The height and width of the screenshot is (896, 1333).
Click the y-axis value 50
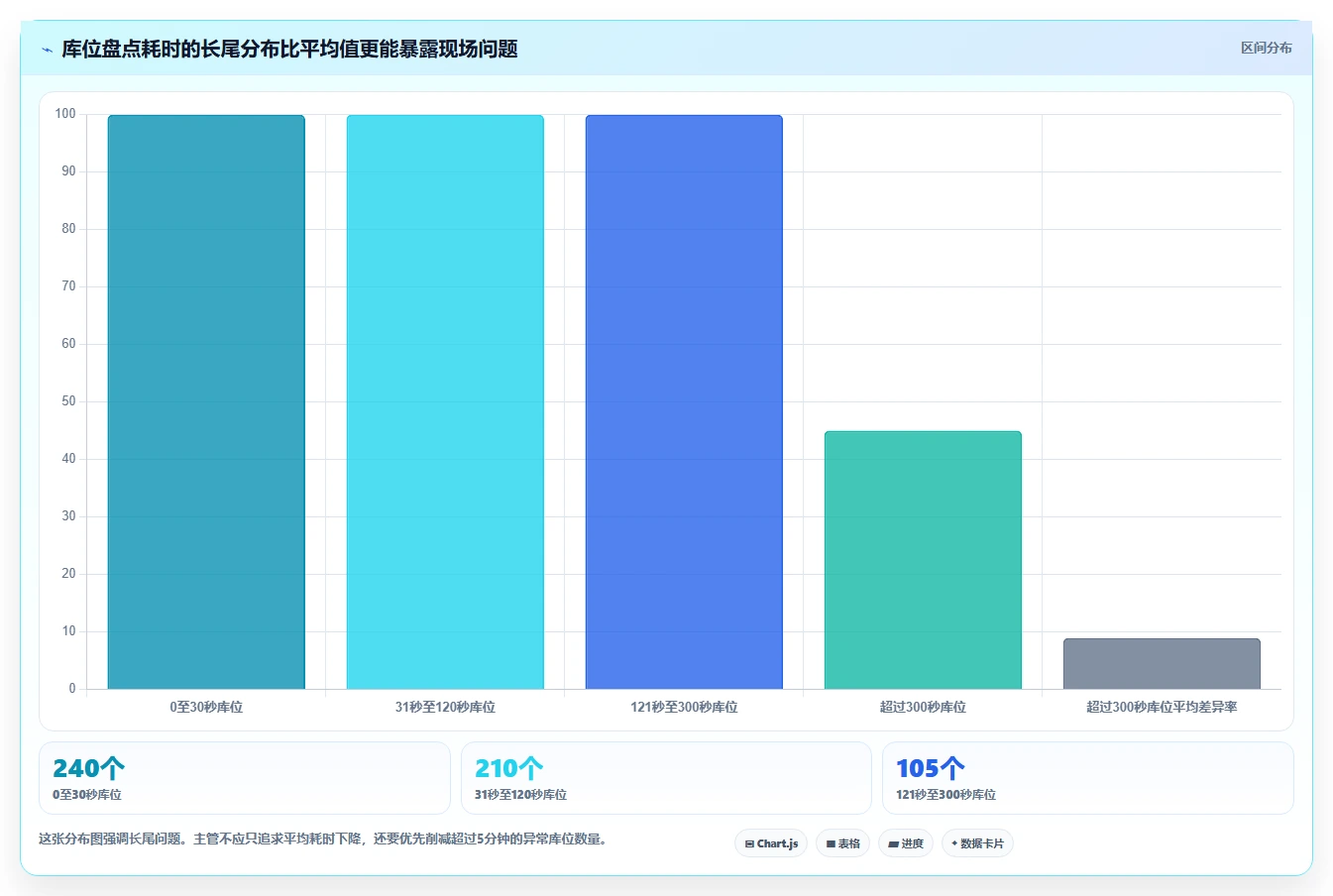pos(68,401)
